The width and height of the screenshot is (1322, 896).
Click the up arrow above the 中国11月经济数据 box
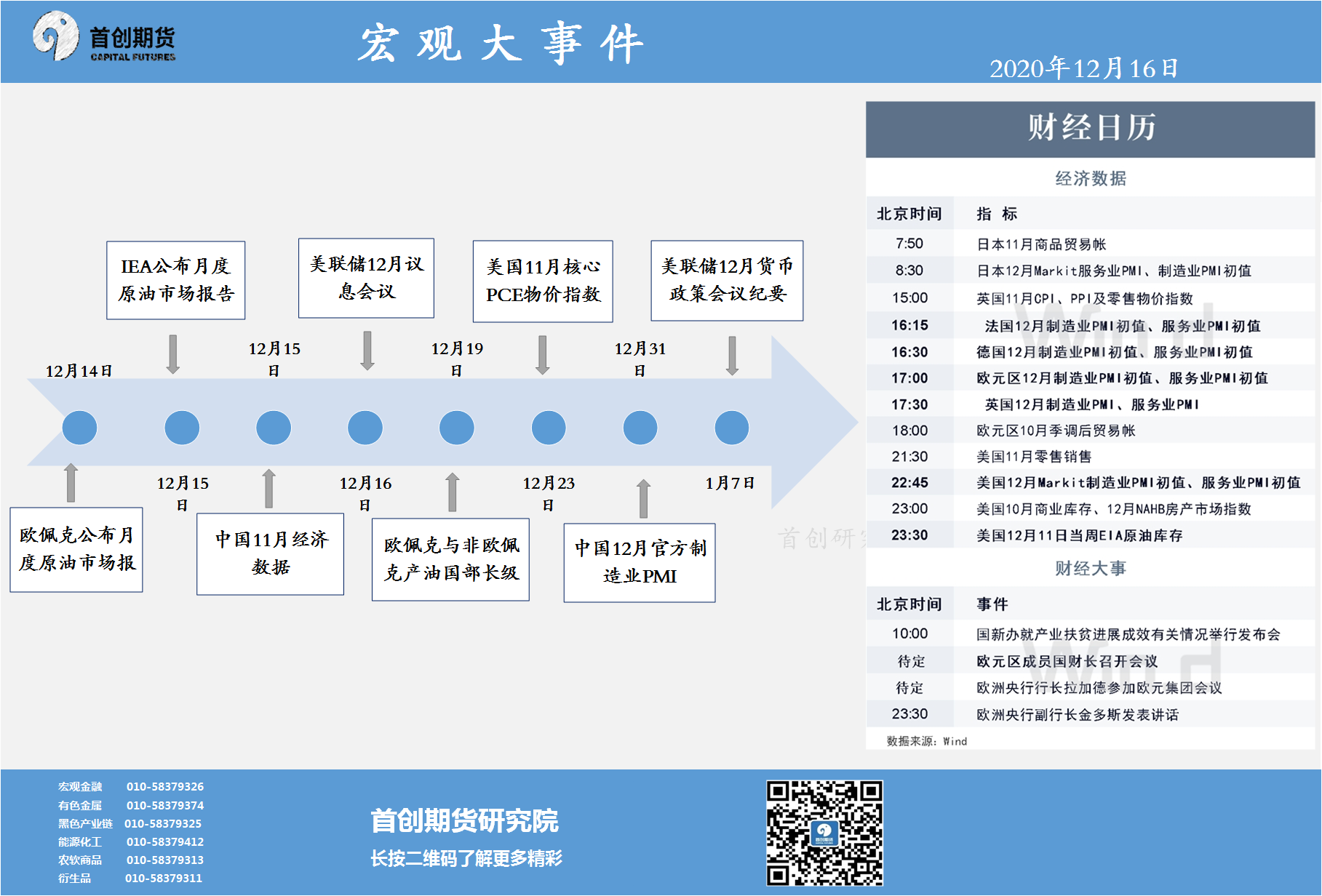coord(269,488)
